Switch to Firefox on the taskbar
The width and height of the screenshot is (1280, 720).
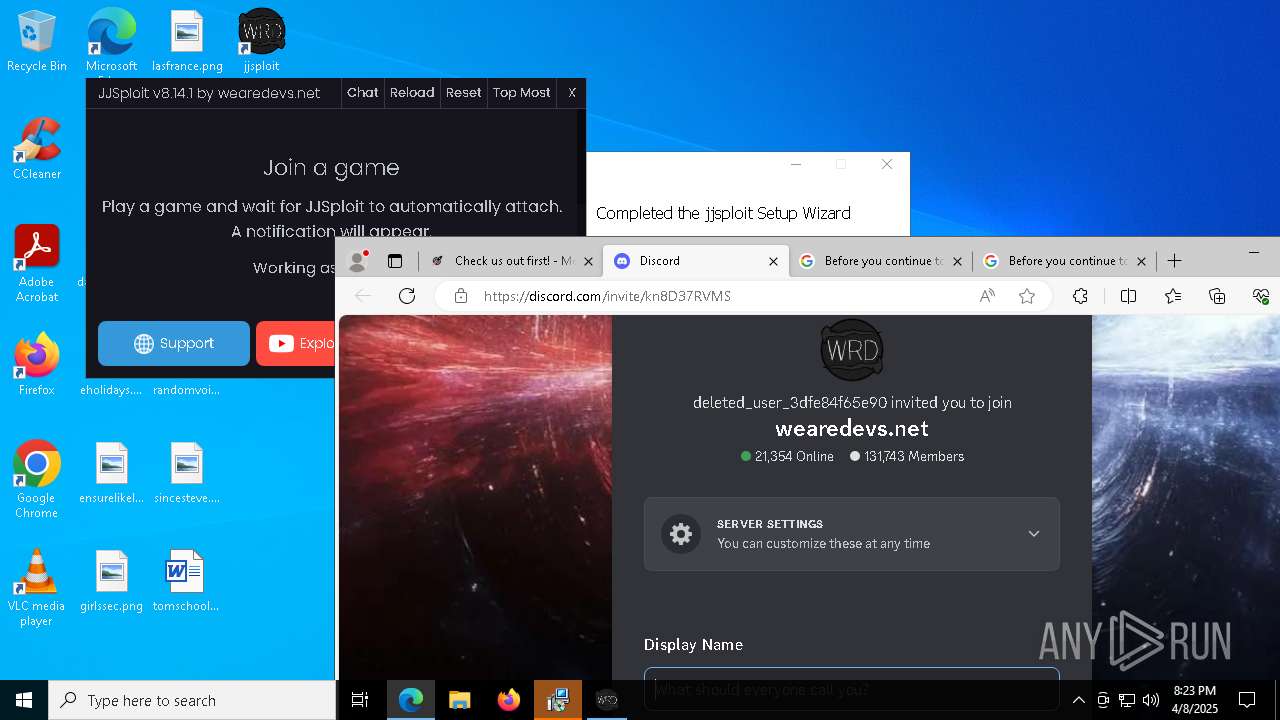[508, 700]
